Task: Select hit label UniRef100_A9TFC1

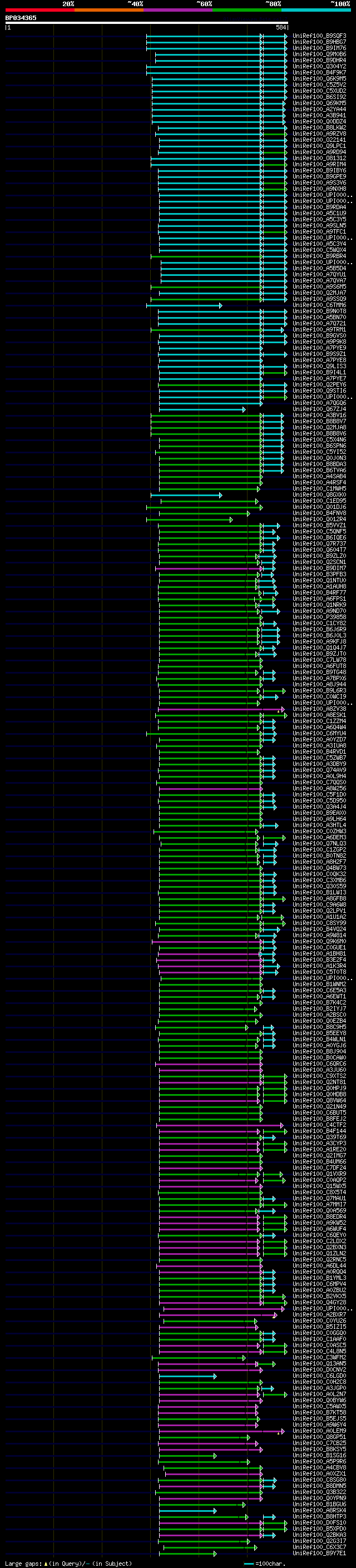Action: pos(319,231)
